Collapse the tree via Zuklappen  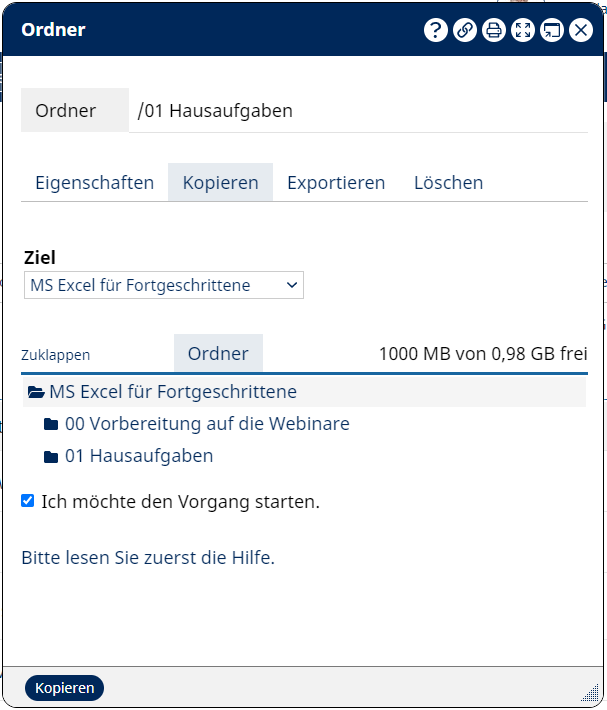click(x=55, y=355)
